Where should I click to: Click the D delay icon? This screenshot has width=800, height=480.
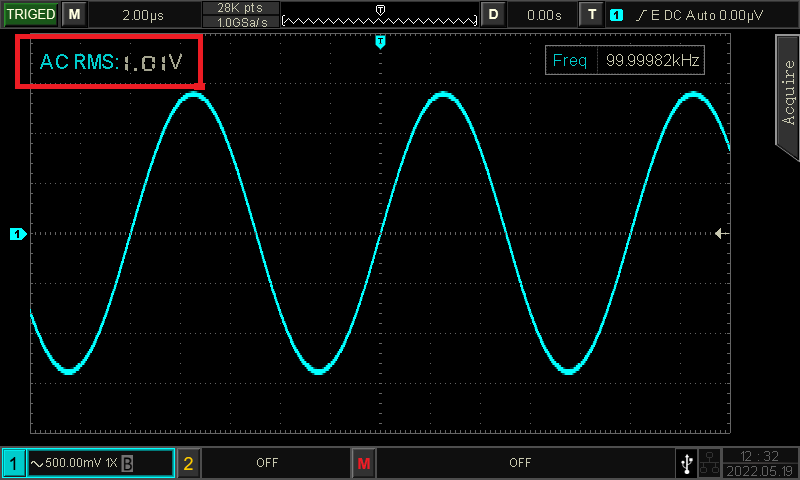click(492, 15)
